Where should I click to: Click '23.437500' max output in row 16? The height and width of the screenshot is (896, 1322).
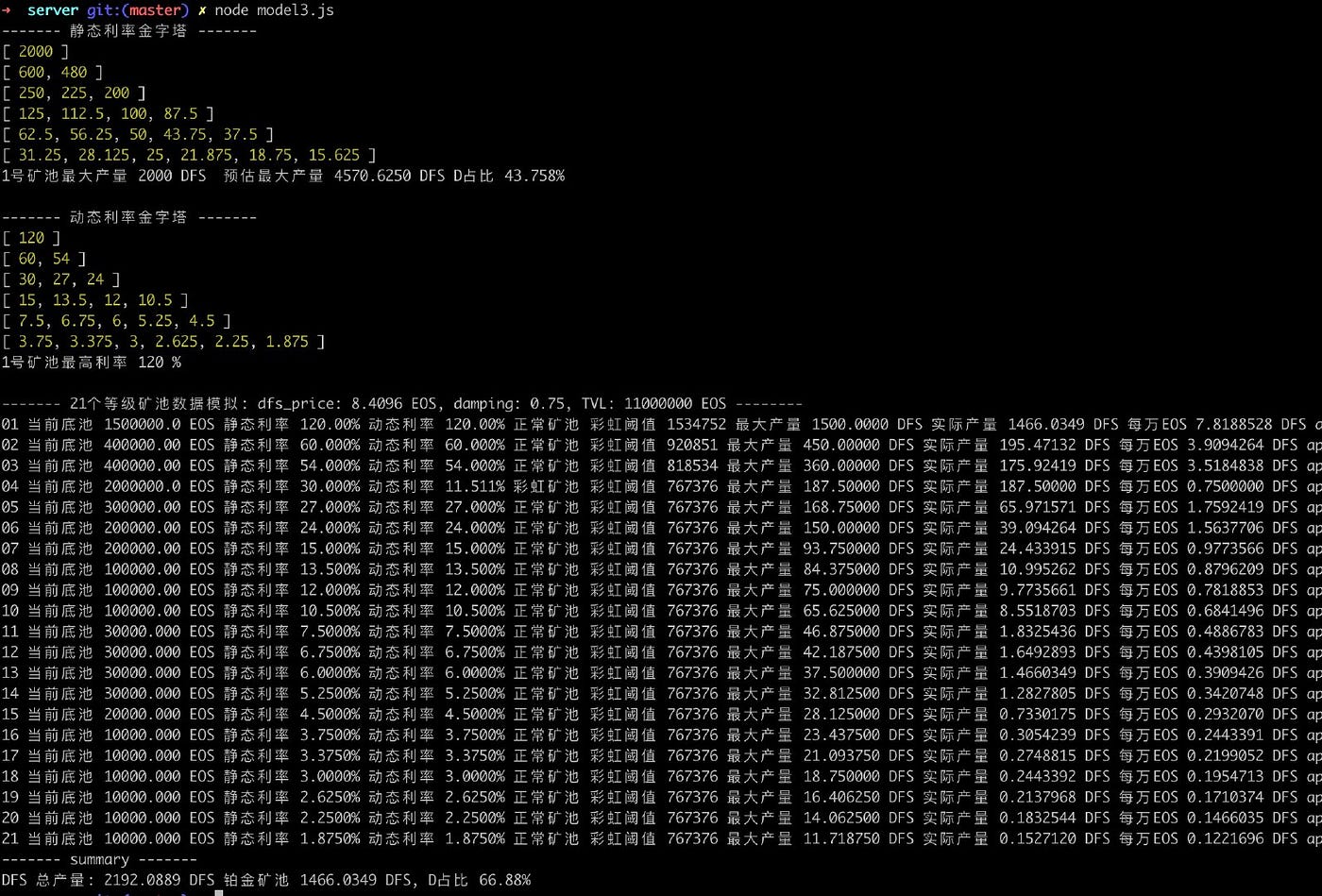tap(841, 736)
